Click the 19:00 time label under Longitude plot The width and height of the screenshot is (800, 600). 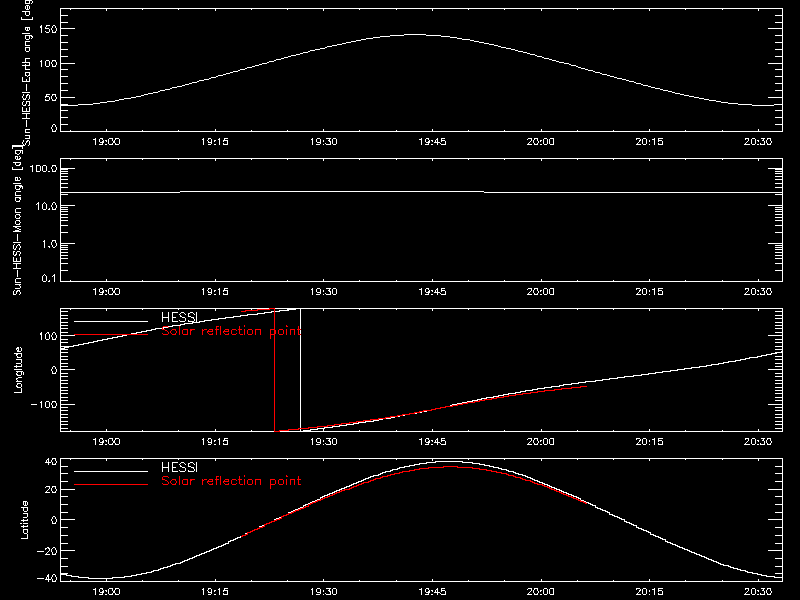pyautogui.click(x=106, y=442)
